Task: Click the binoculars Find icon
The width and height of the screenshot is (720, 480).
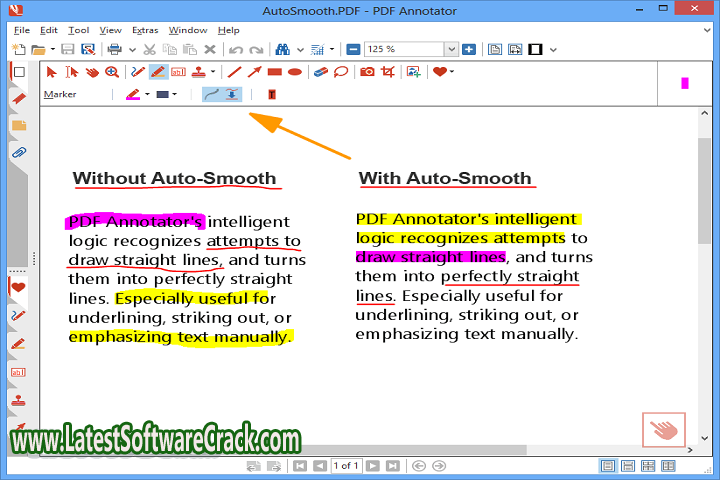Action: pyautogui.click(x=283, y=49)
